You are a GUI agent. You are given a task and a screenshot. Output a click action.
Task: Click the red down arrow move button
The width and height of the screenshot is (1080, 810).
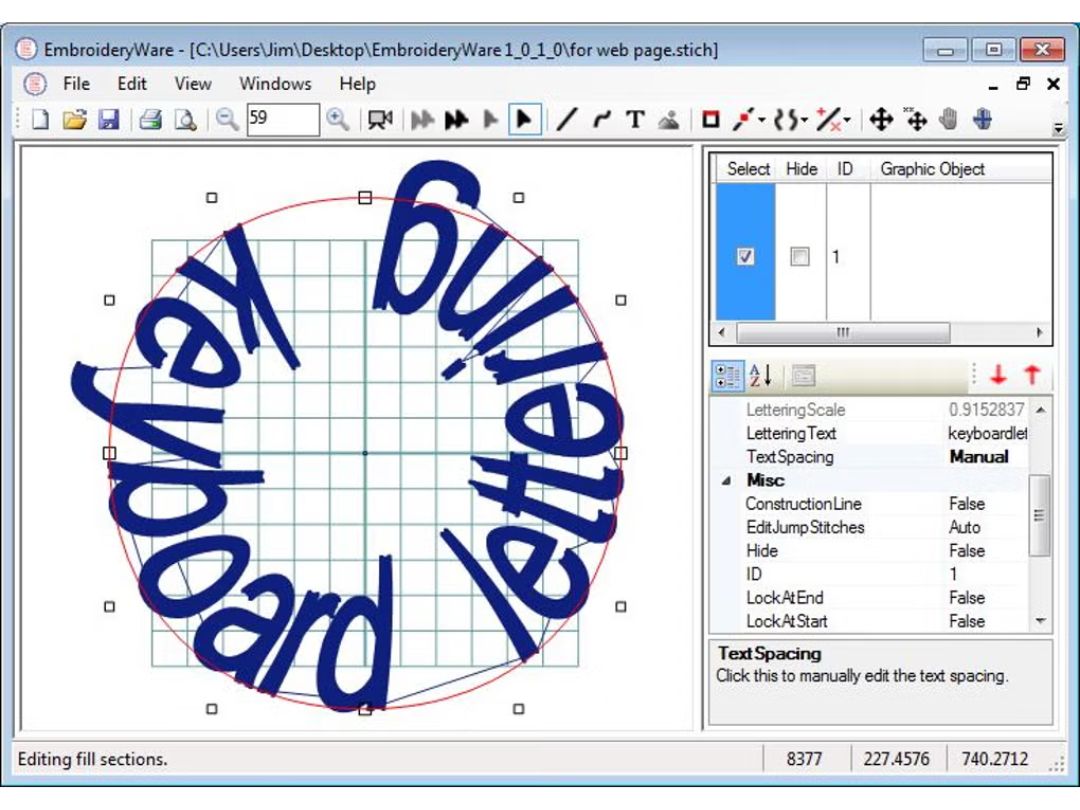[x=998, y=376]
